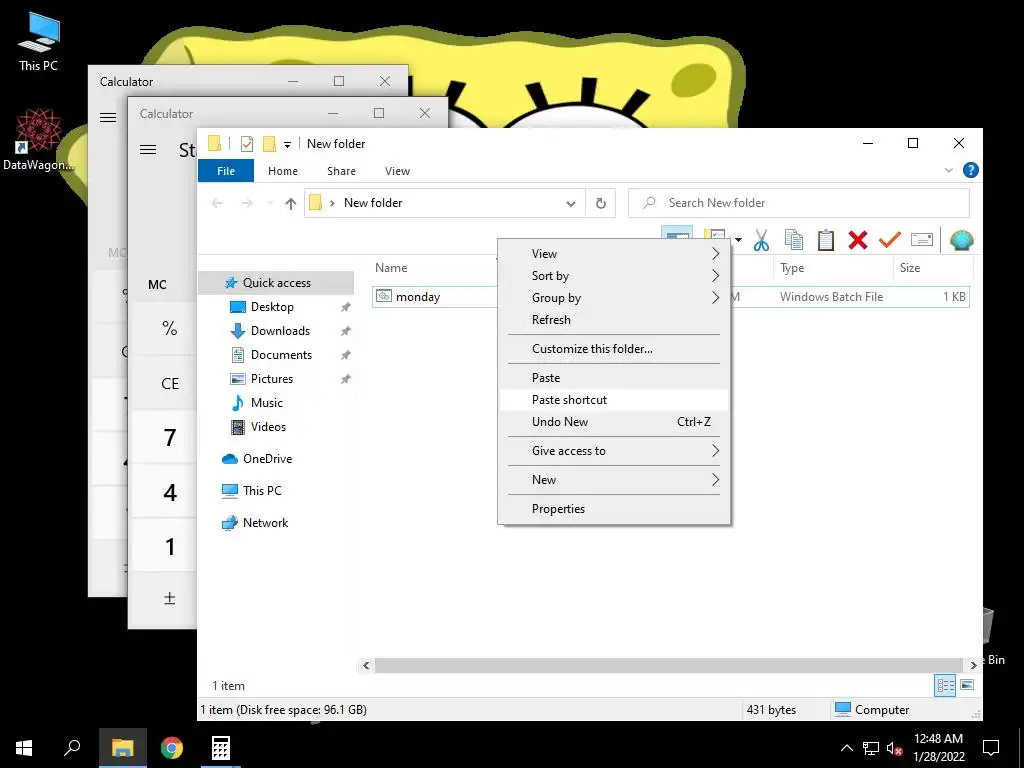
Task: Open the toolbar view options dropdown arrow
Action: [x=738, y=240]
